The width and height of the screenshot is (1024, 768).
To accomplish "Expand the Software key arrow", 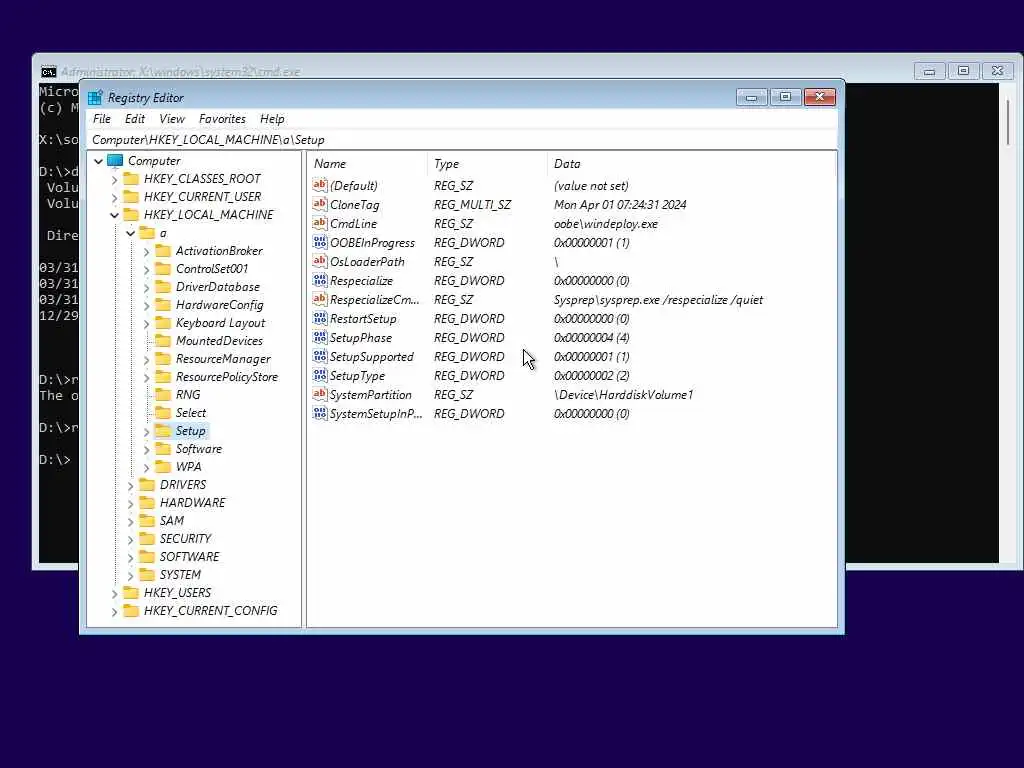I will (x=146, y=449).
